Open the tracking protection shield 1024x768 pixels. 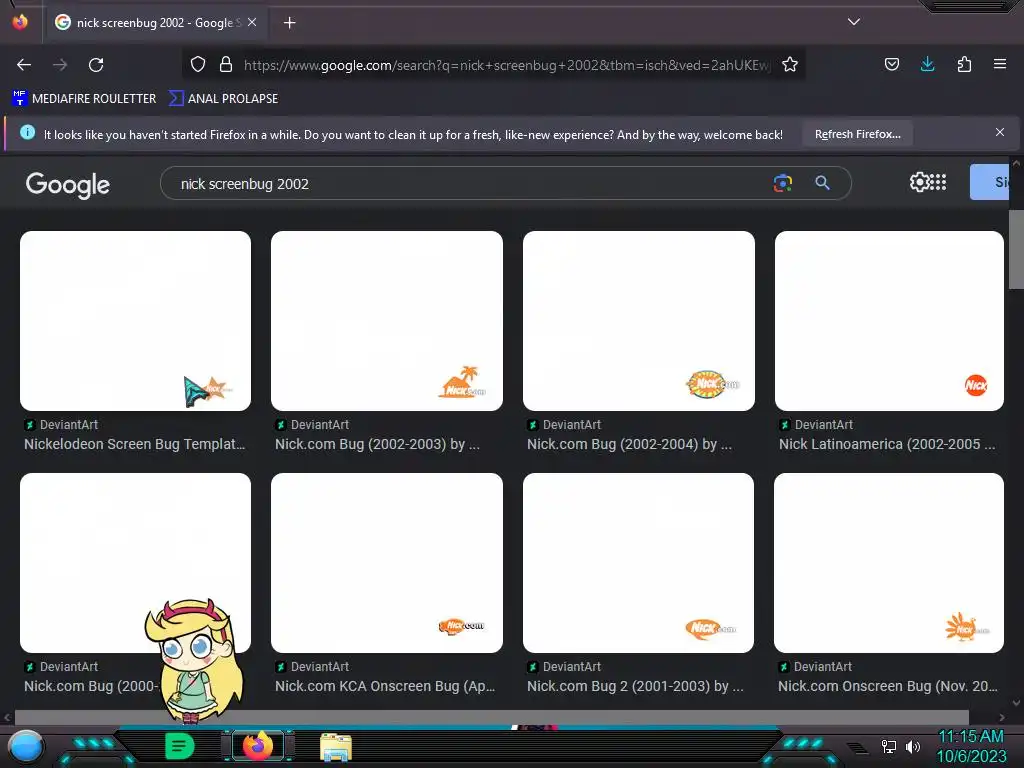[198, 64]
